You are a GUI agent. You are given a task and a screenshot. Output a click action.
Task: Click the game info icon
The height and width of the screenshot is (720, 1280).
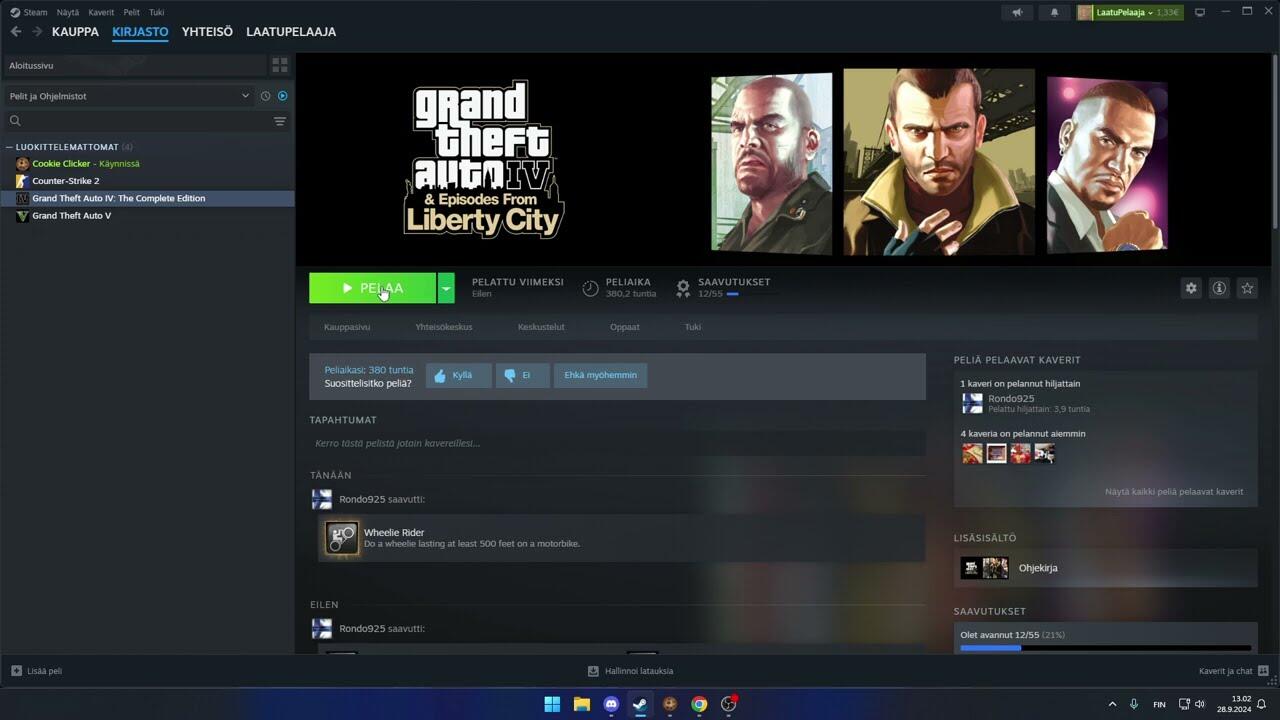click(x=1219, y=288)
